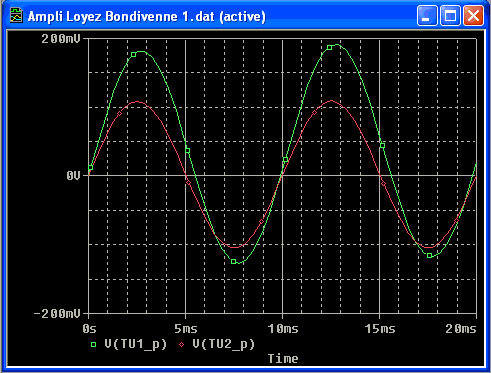Click the PSpice window icon in title bar
The image size is (491, 373).
click(16, 16)
